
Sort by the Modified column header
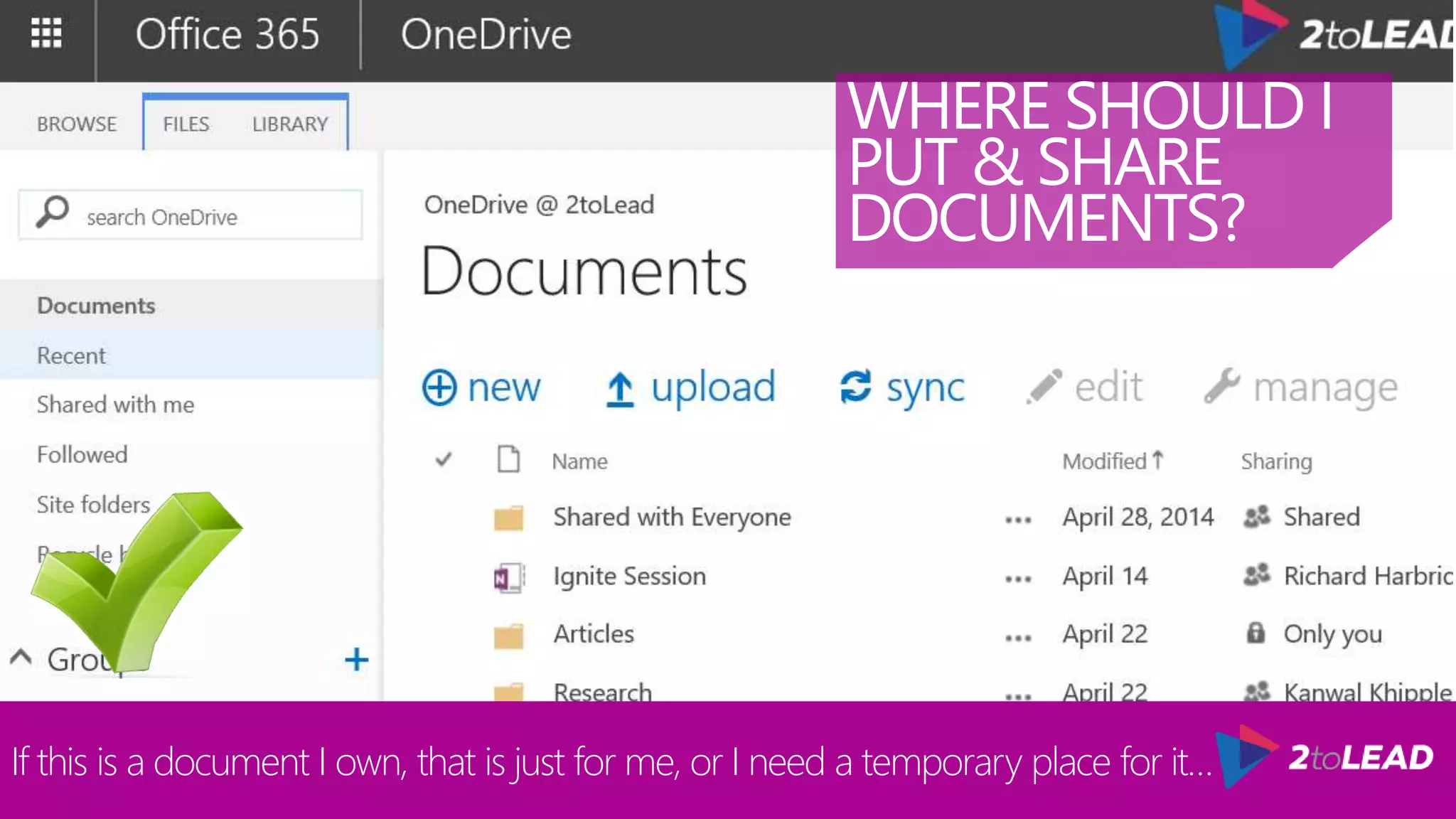click(1113, 461)
